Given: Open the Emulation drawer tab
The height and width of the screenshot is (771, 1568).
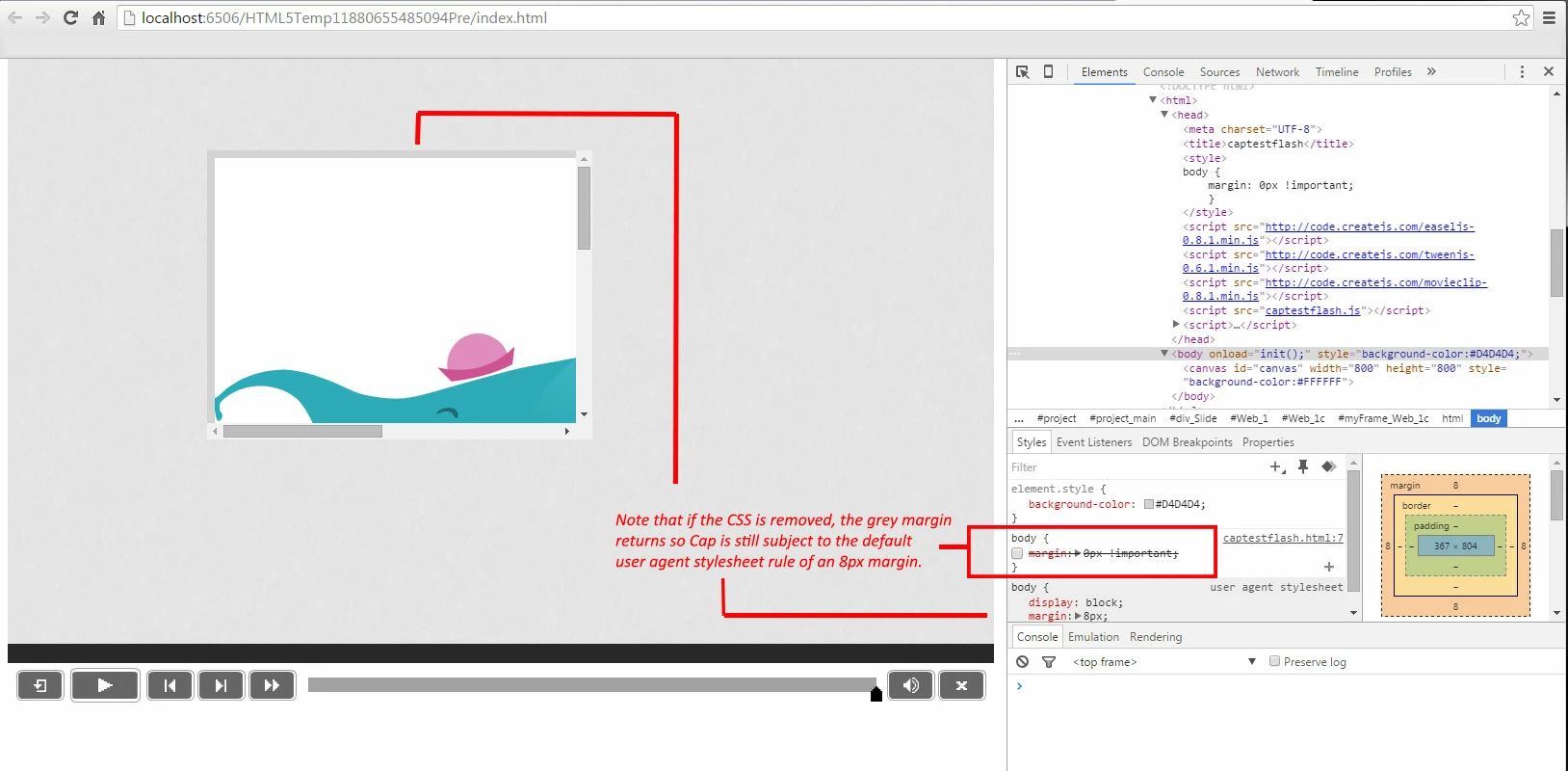Looking at the screenshot, I should pos(1093,637).
